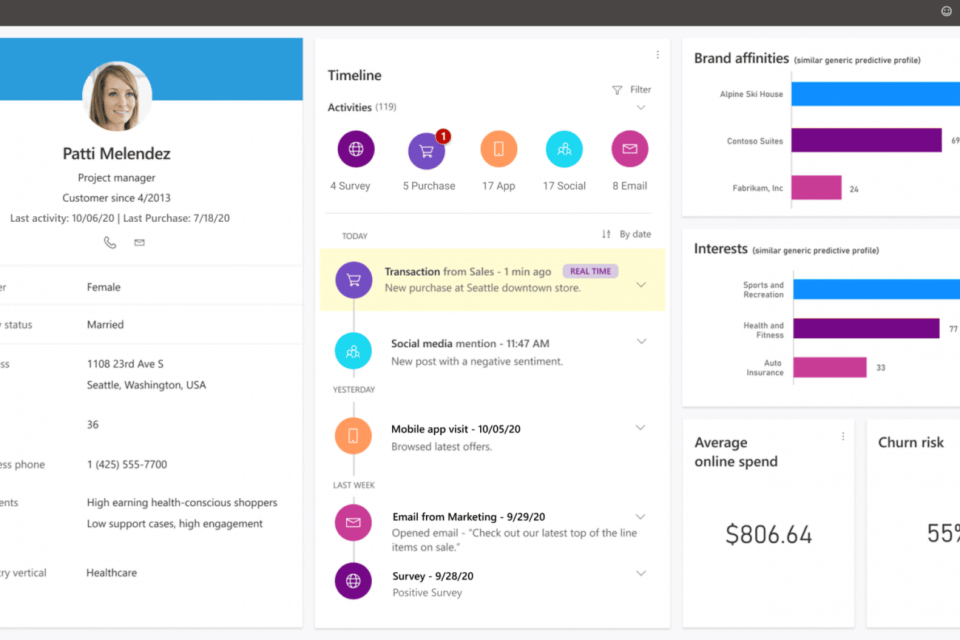Open the Email activity envelope icon
Viewport: 960px width, 640px height.
click(x=629, y=149)
